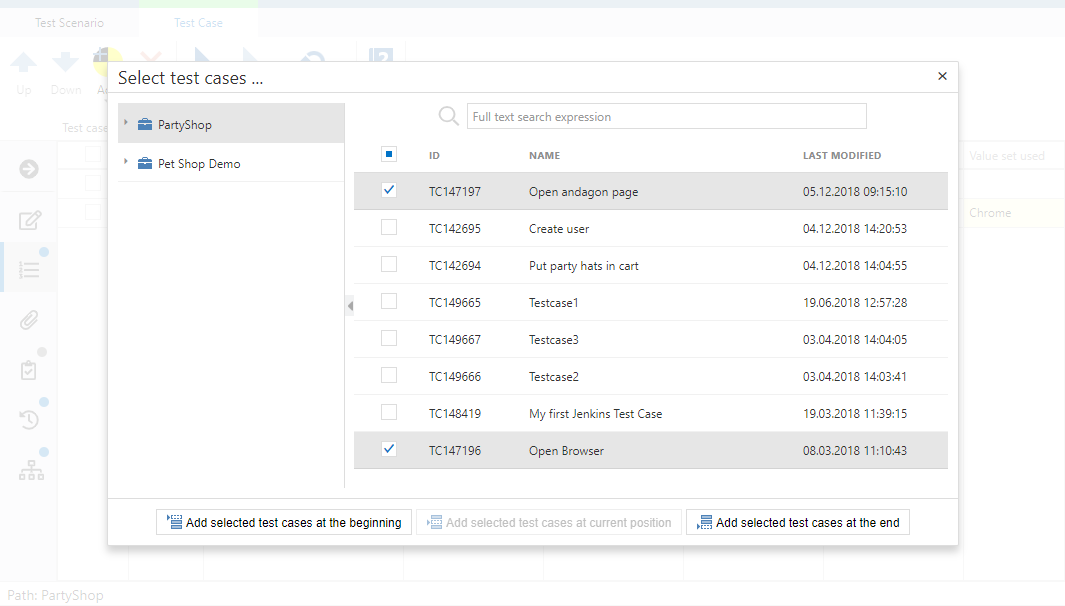Image resolution: width=1065 pixels, height=606 pixels.
Task: Click the PartyShop briefcase icon
Action: (145, 125)
